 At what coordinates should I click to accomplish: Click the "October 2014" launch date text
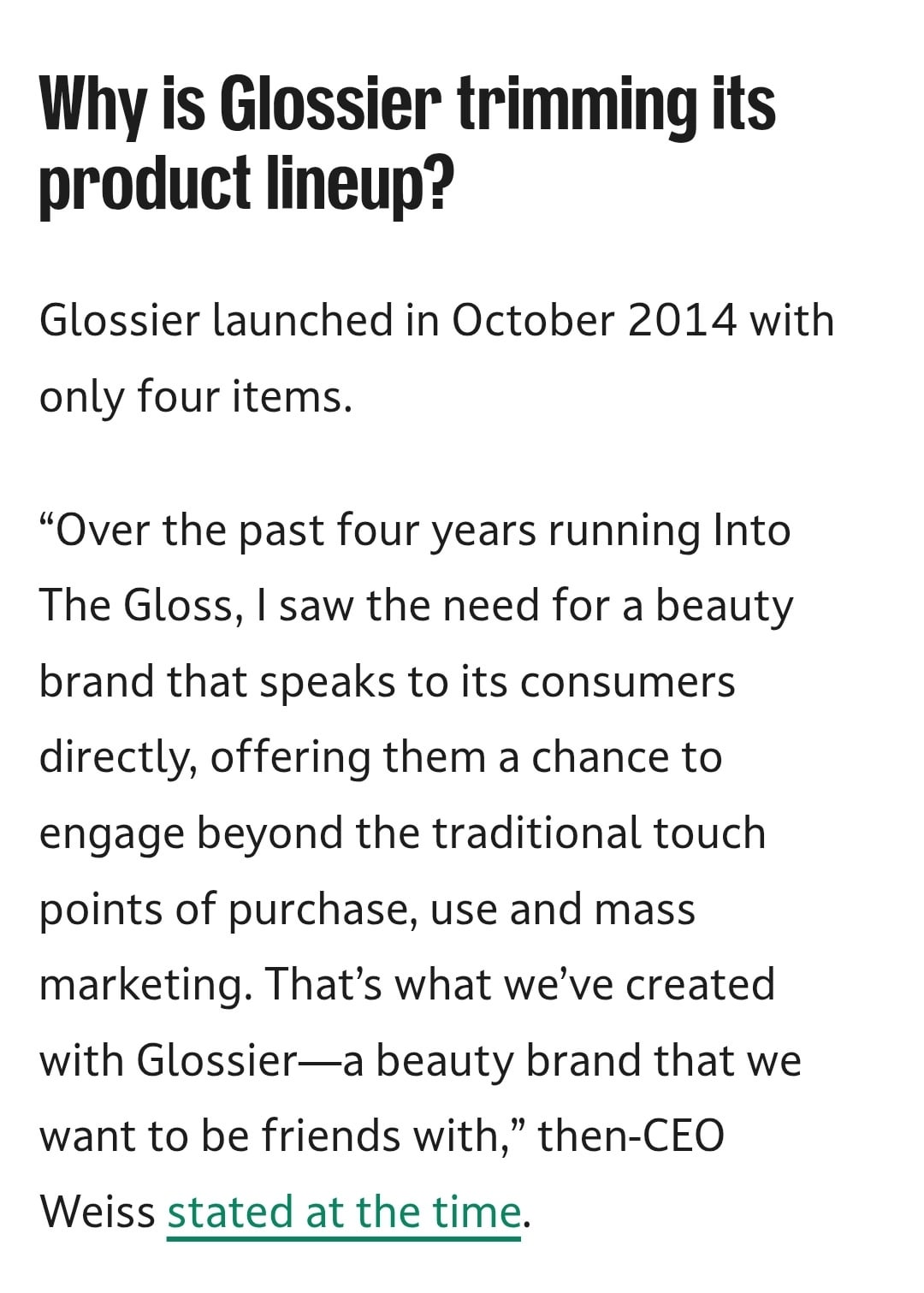click(x=594, y=321)
